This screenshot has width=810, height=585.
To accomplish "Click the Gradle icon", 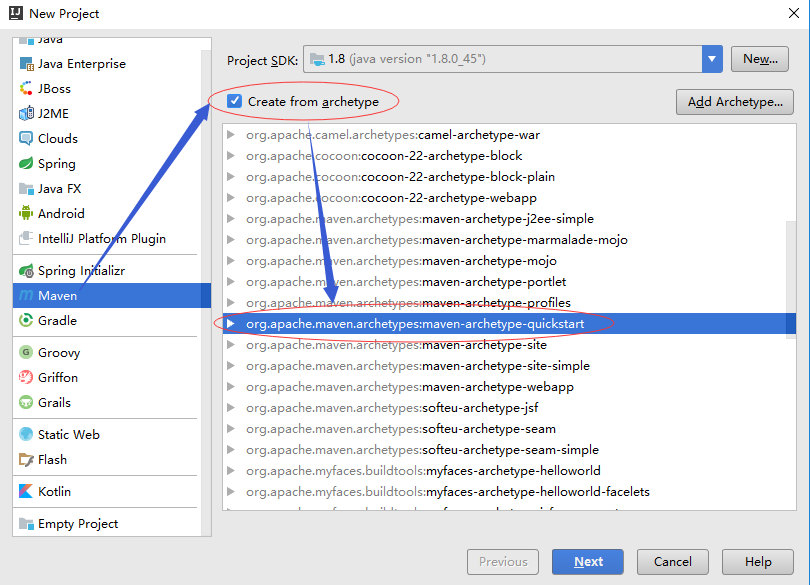I will pyautogui.click(x=26, y=320).
